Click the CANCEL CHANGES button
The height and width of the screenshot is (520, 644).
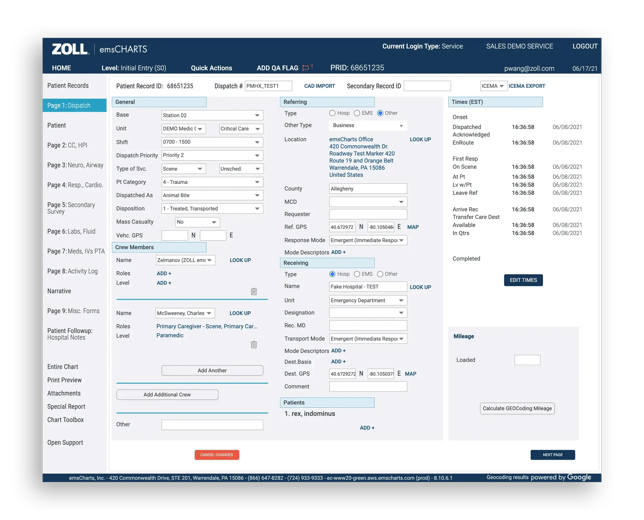216,455
